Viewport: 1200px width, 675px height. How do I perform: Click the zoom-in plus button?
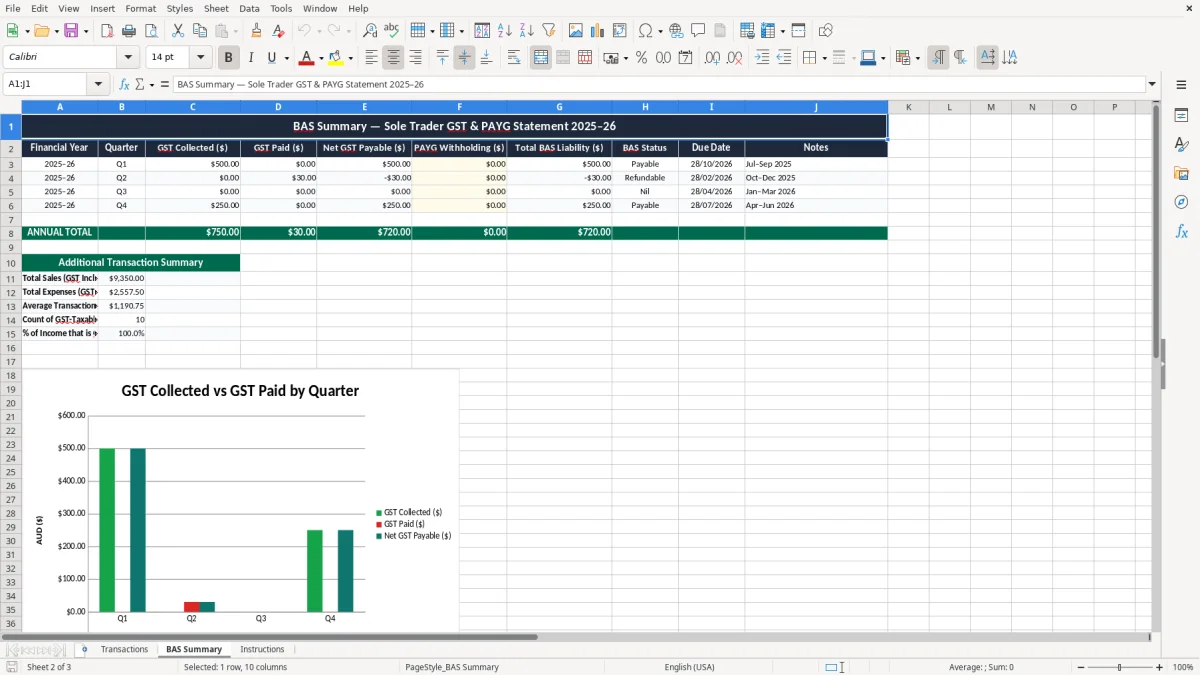tap(1160, 667)
